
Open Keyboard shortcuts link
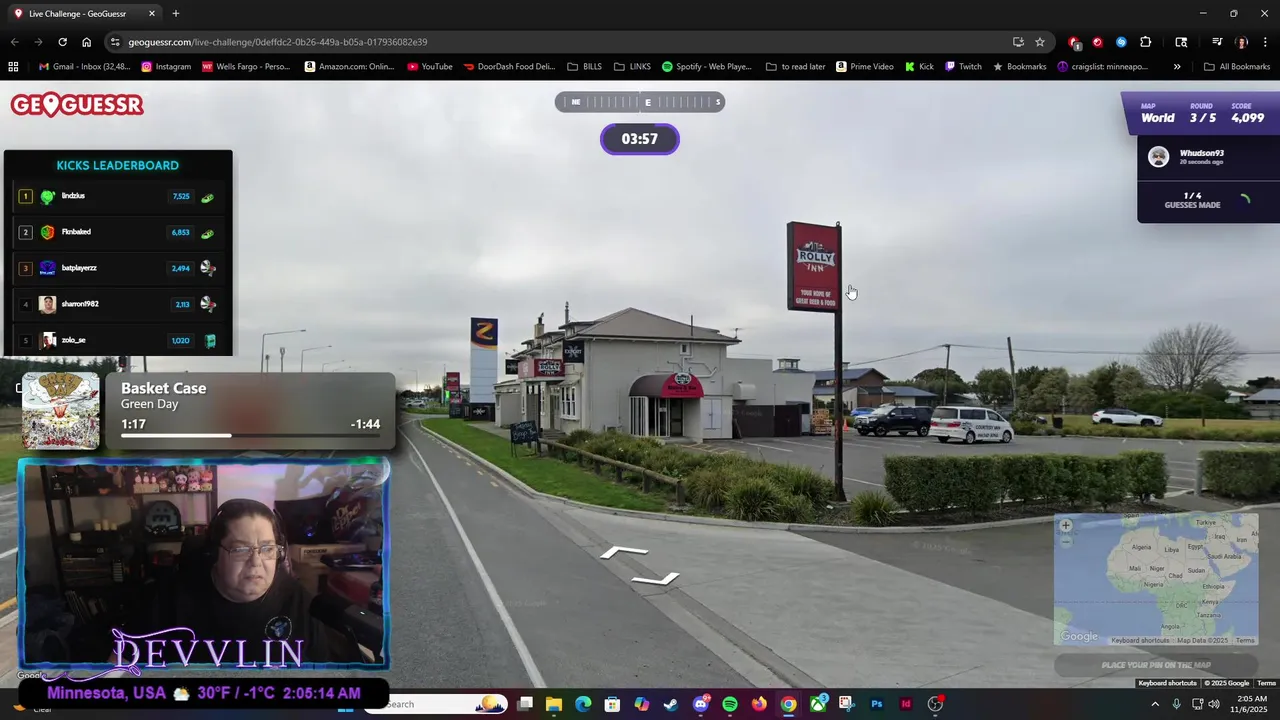coord(1167,683)
